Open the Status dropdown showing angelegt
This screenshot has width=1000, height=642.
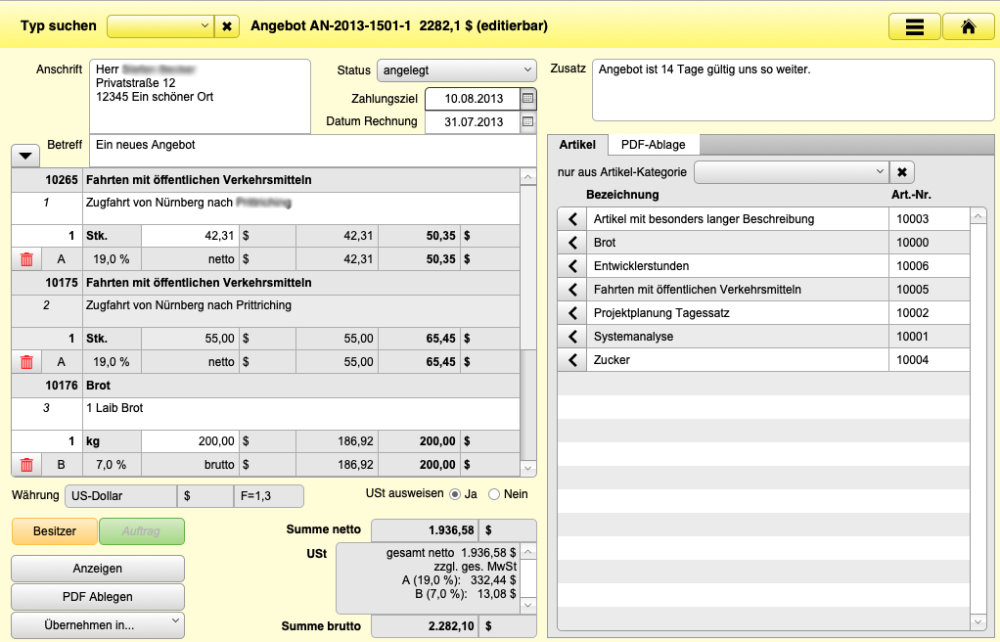(457, 71)
